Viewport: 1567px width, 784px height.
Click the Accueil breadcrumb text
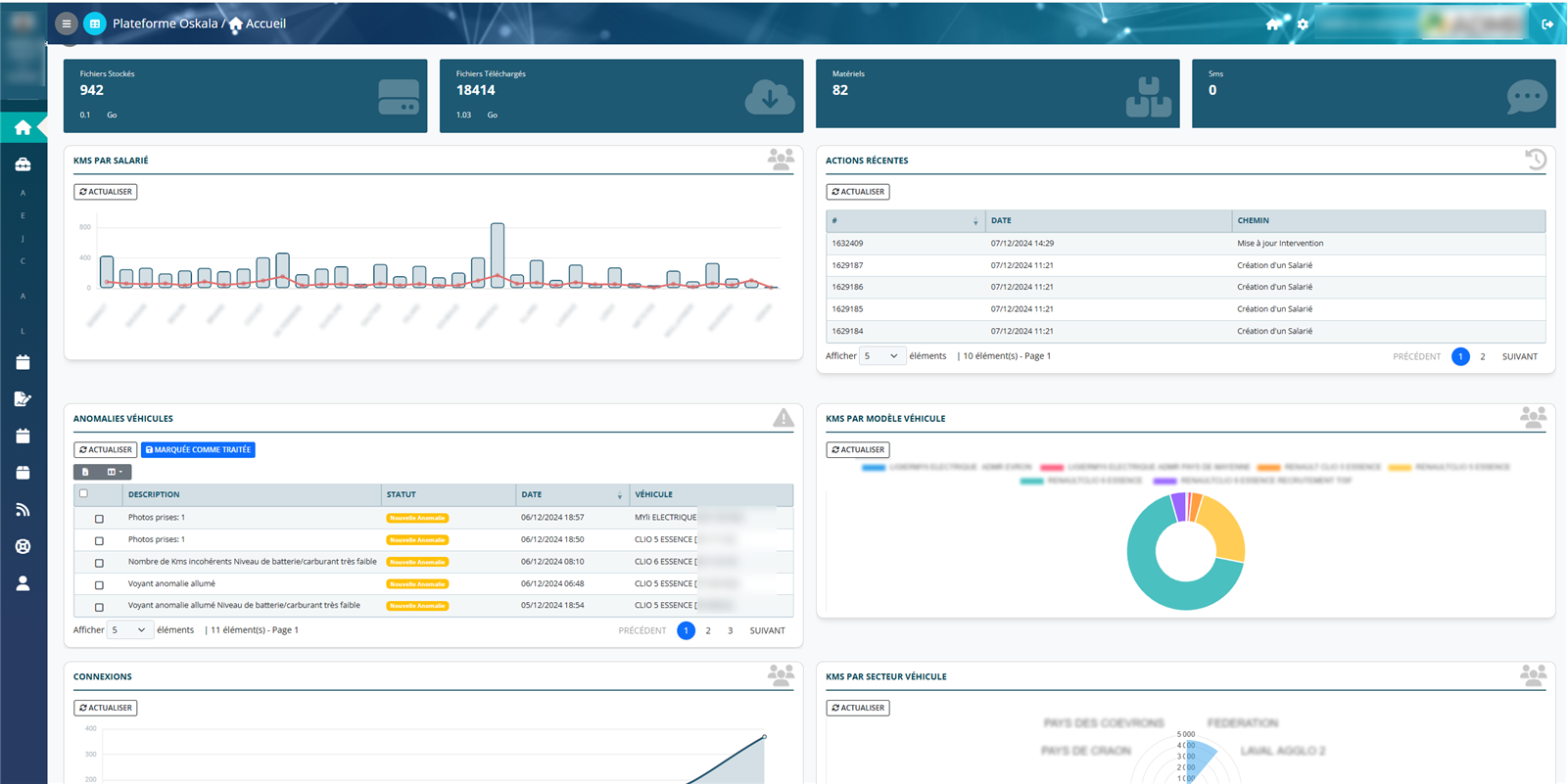[266, 23]
